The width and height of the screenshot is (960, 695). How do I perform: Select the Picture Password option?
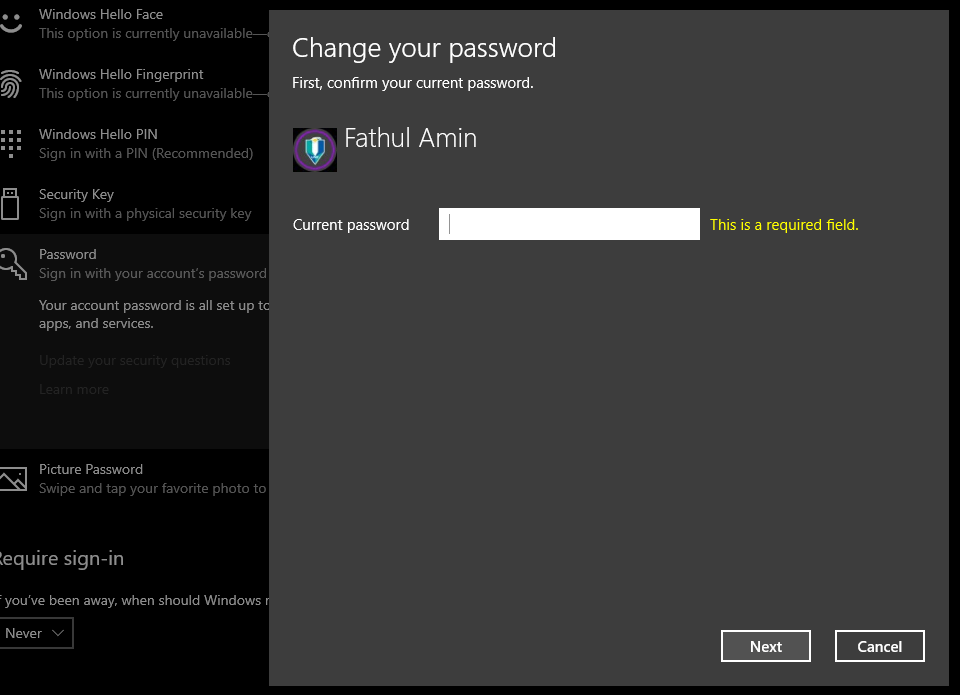pos(134,479)
